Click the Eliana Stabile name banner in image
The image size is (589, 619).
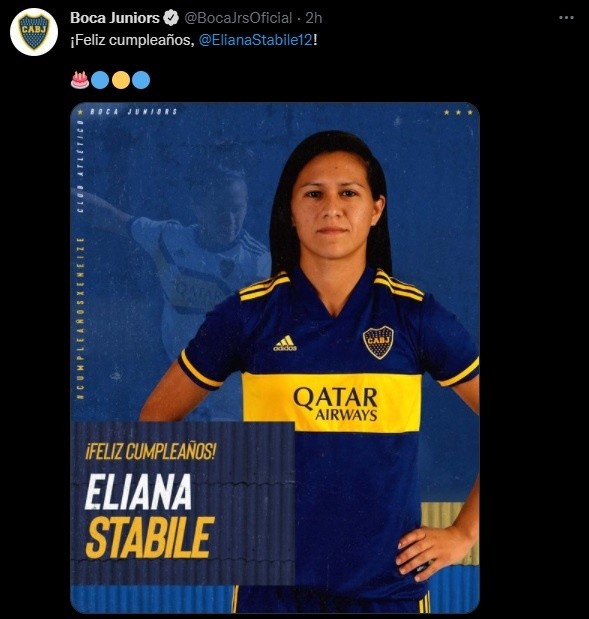[150, 516]
